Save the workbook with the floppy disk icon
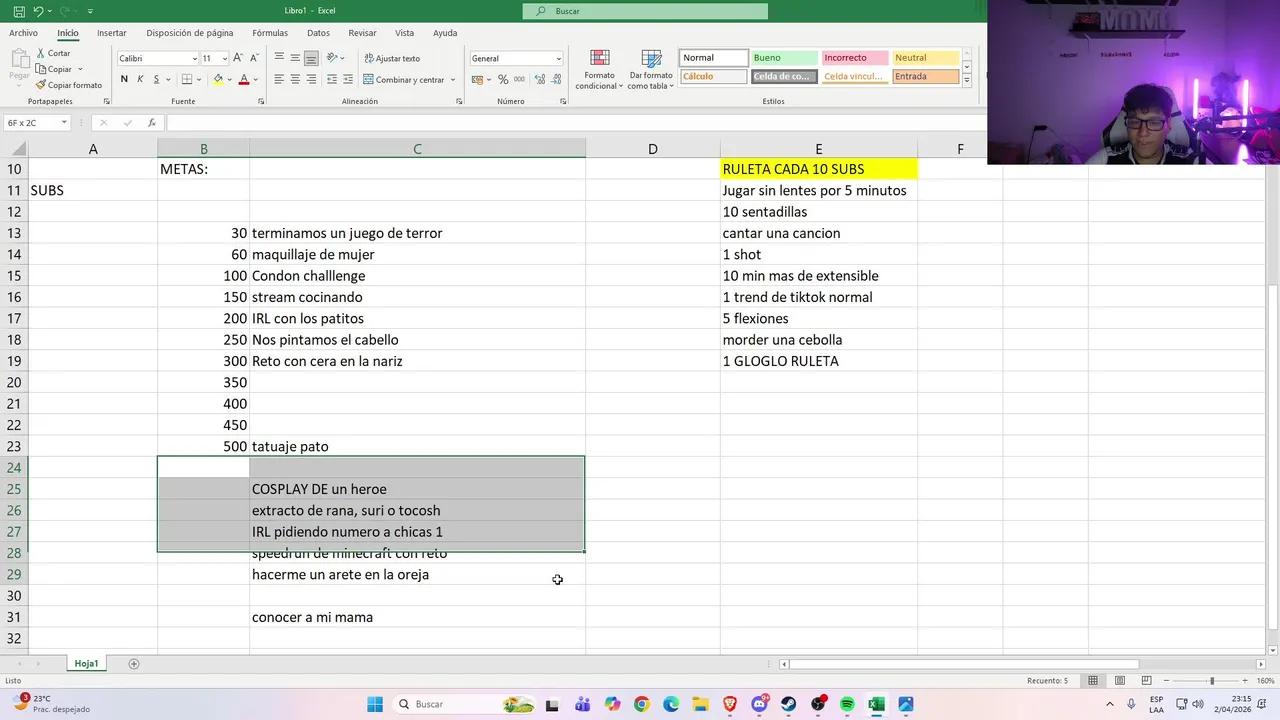Viewport: 1280px width, 720px height. [x=19, y=11]
